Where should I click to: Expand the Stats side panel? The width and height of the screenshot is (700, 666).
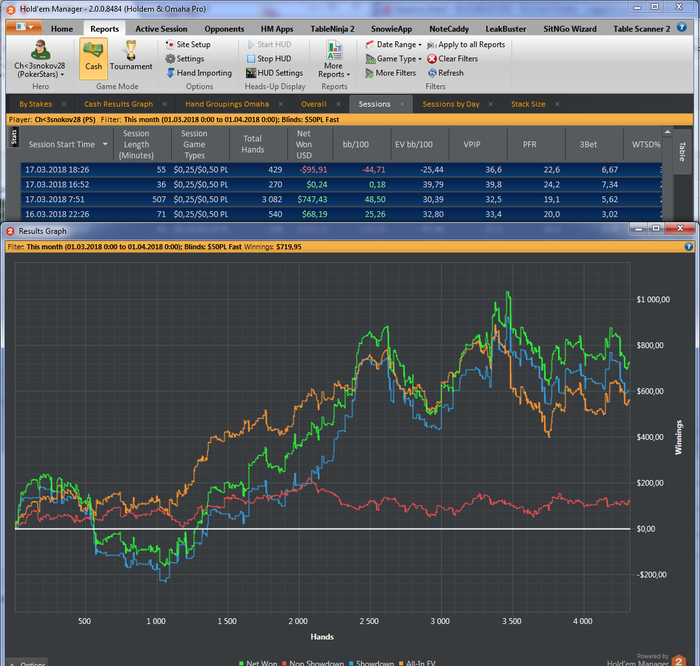pyautogui.click(x=14, y=137)
